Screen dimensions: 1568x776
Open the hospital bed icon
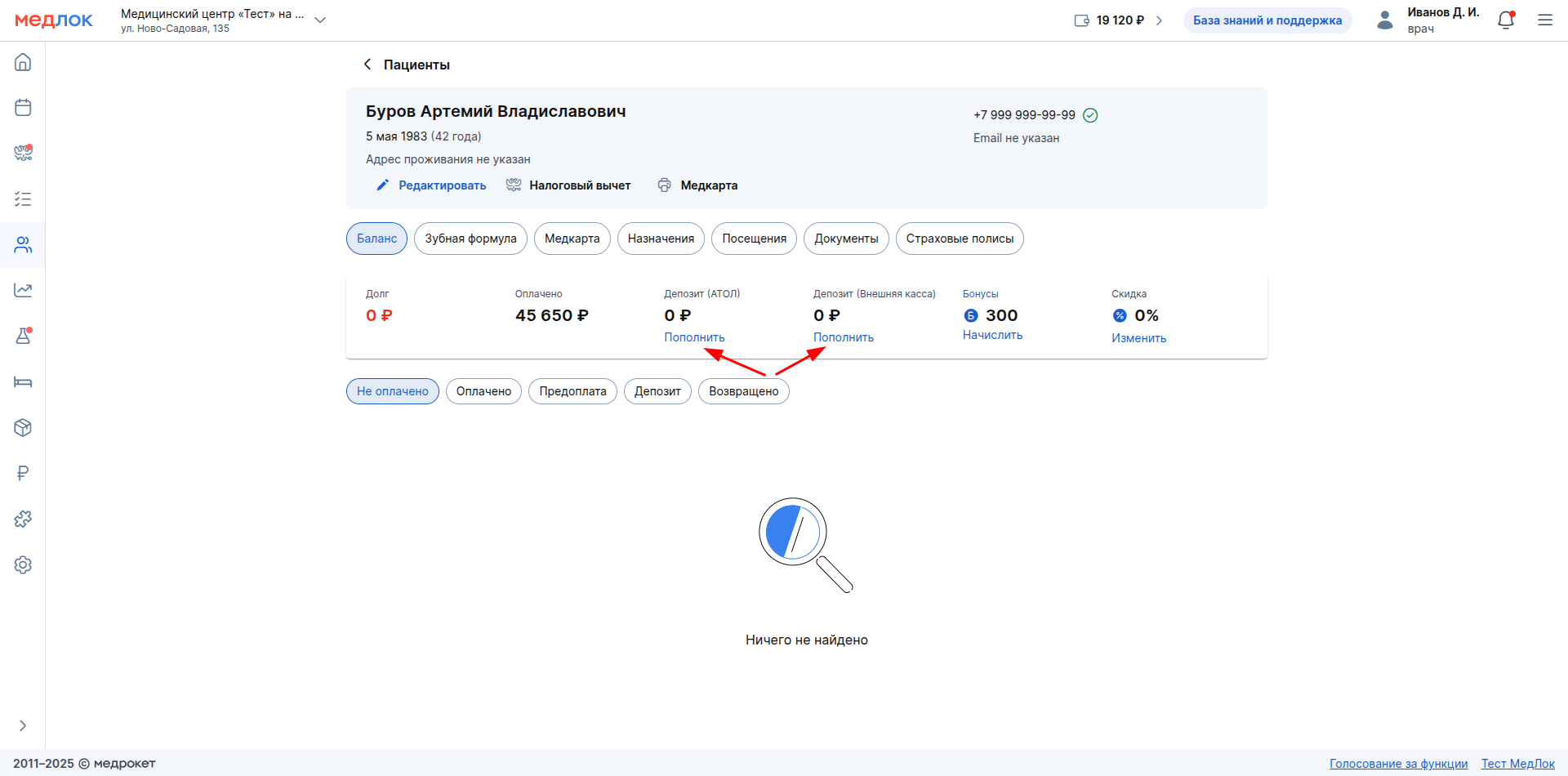click(23, 382)
